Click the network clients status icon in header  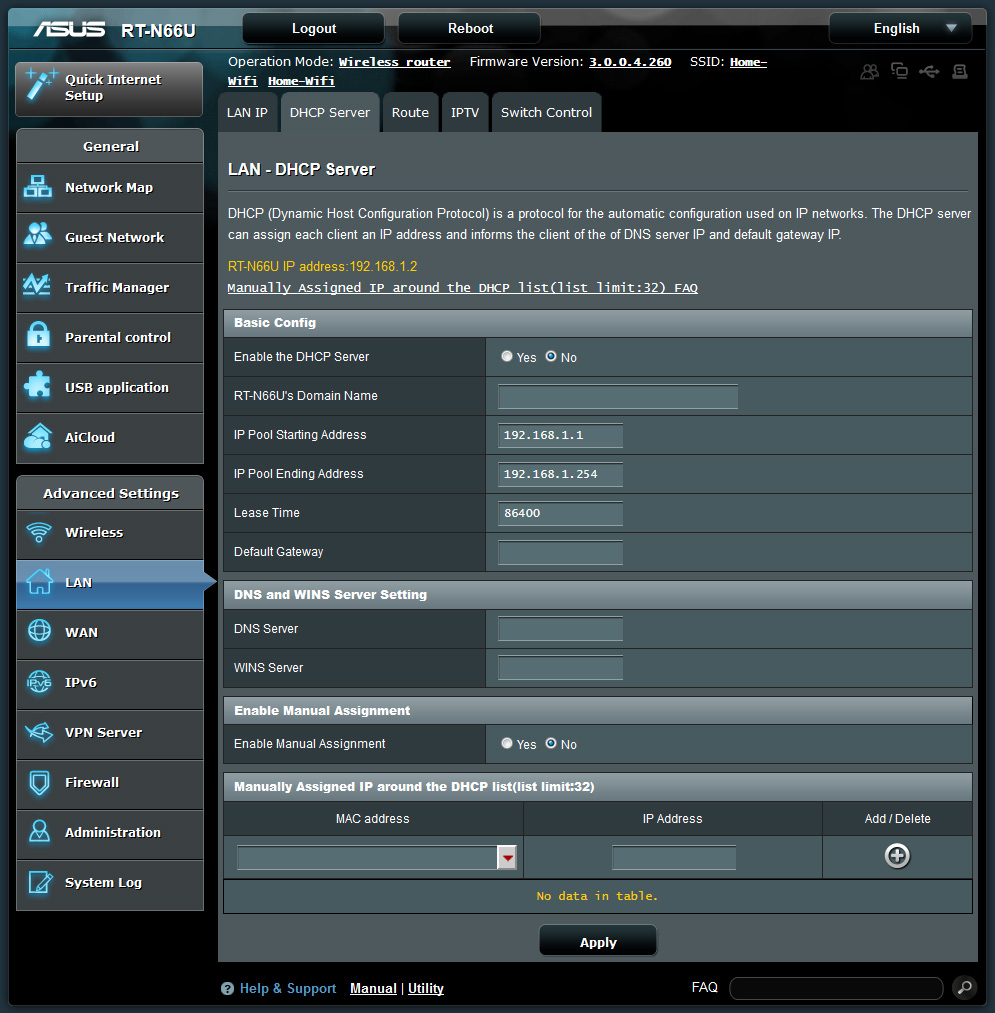click(x=899, y=70)
